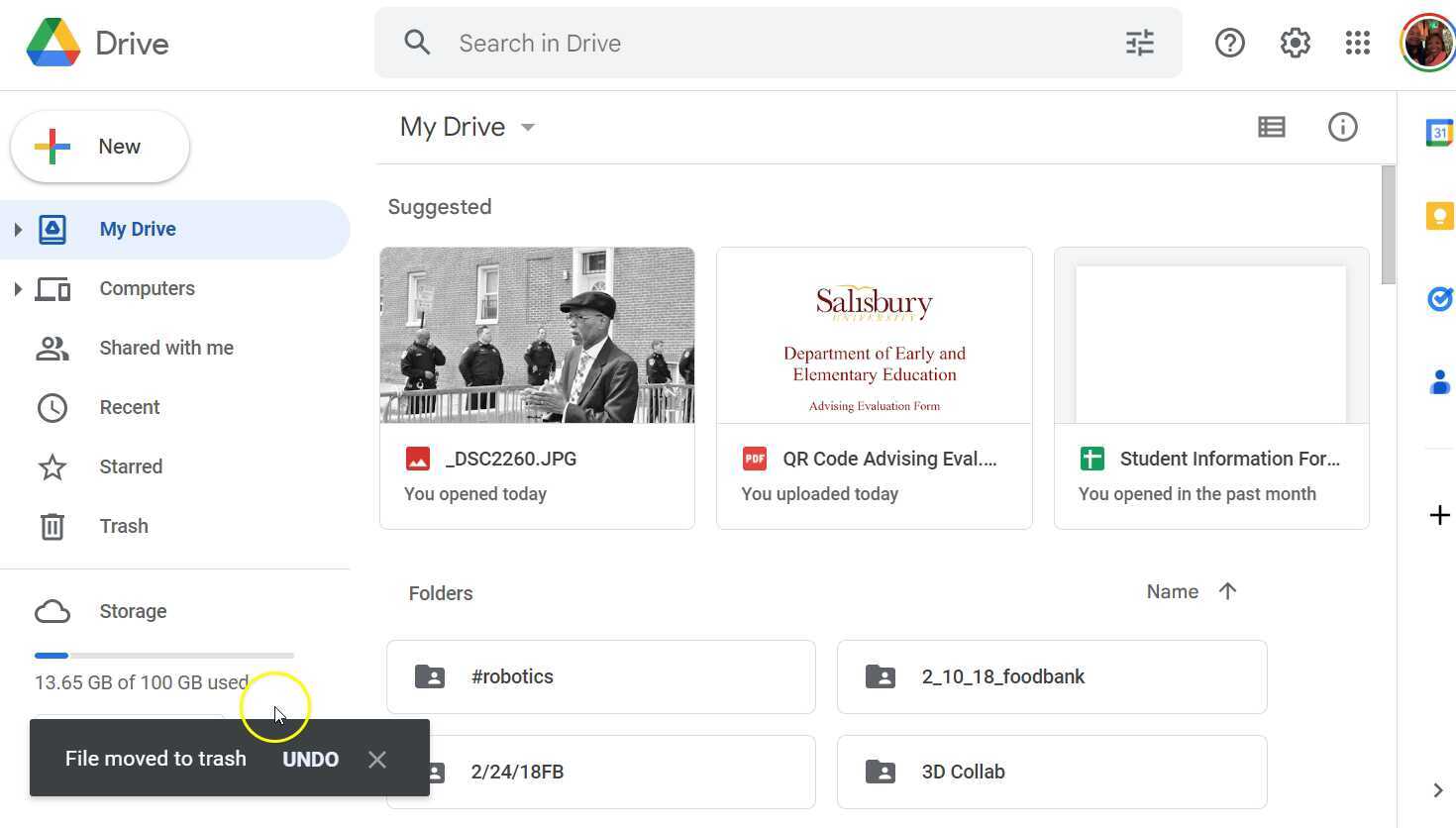Open the _DSC2260.JPG thumbnail
Viewport: 1456px width, 828px height.
click(537, 336)
